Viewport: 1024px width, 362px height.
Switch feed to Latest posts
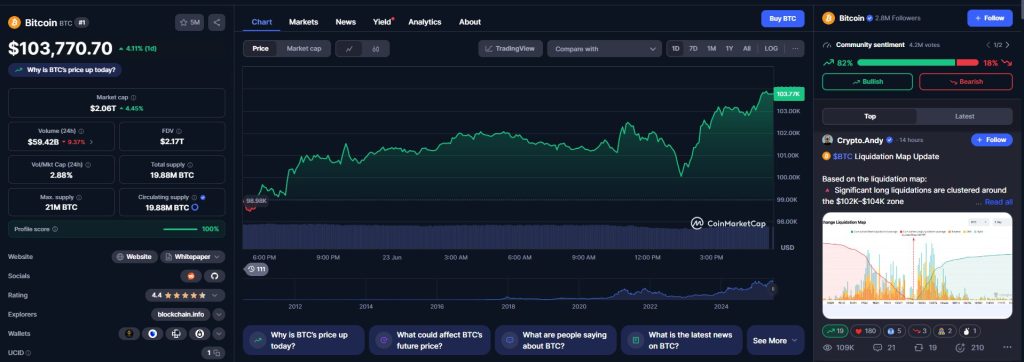pyautogui.click(x=965, y=116)
